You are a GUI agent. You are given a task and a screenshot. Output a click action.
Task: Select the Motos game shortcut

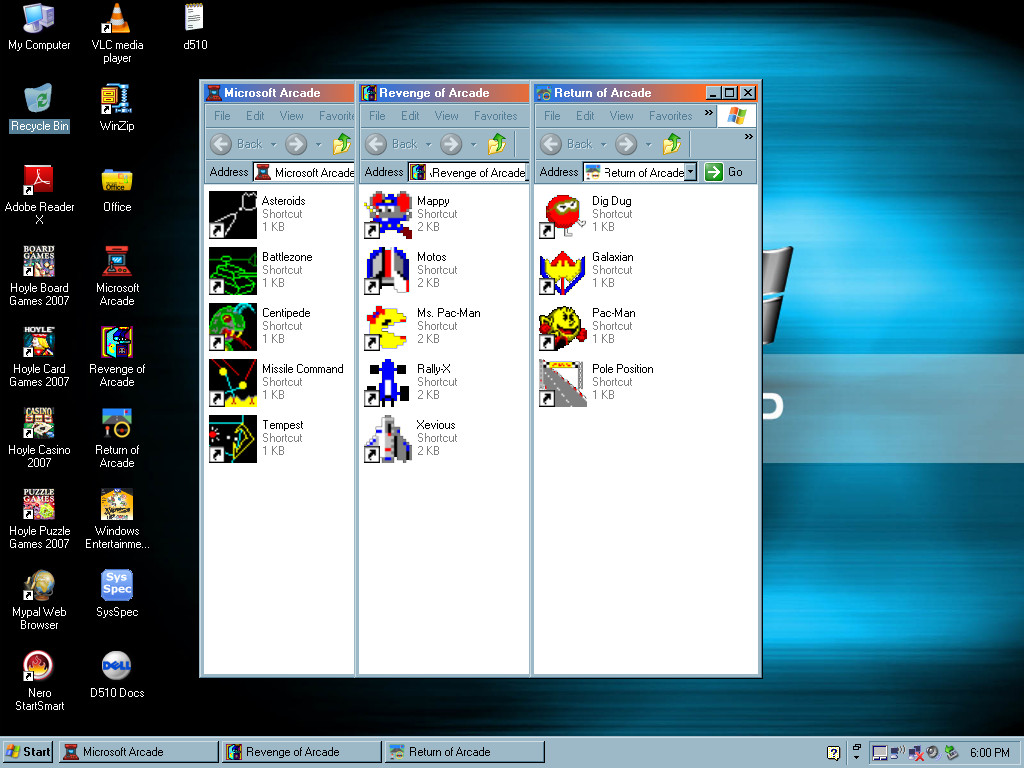coord(388,271)
